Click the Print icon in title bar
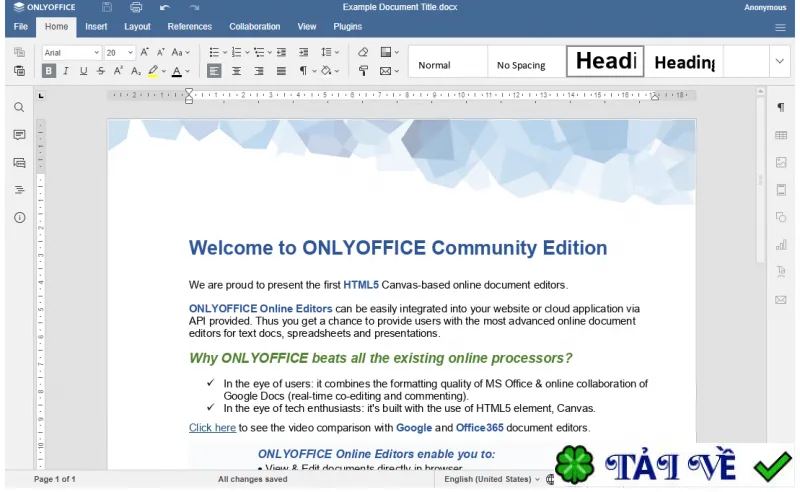Screen dimensions: 800x492 [x=136, y=7]
